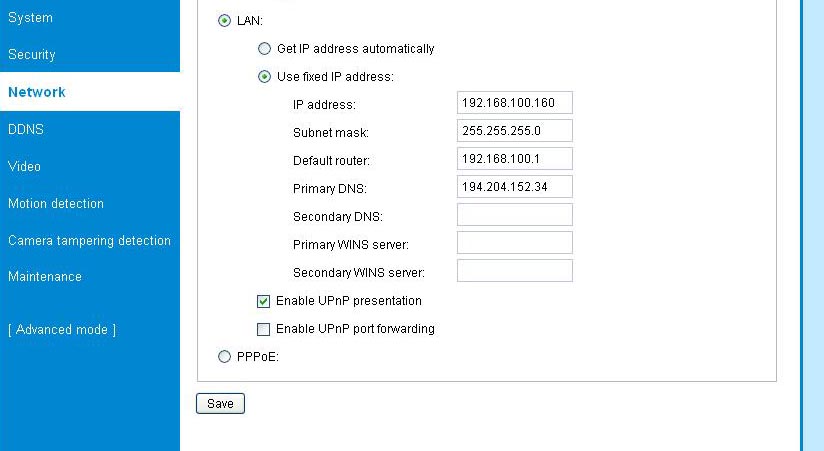Image resolution: width=824 pixels, height=451 pixels.
Task: Switch to Advanced mode
Action: tap(62, 330)
